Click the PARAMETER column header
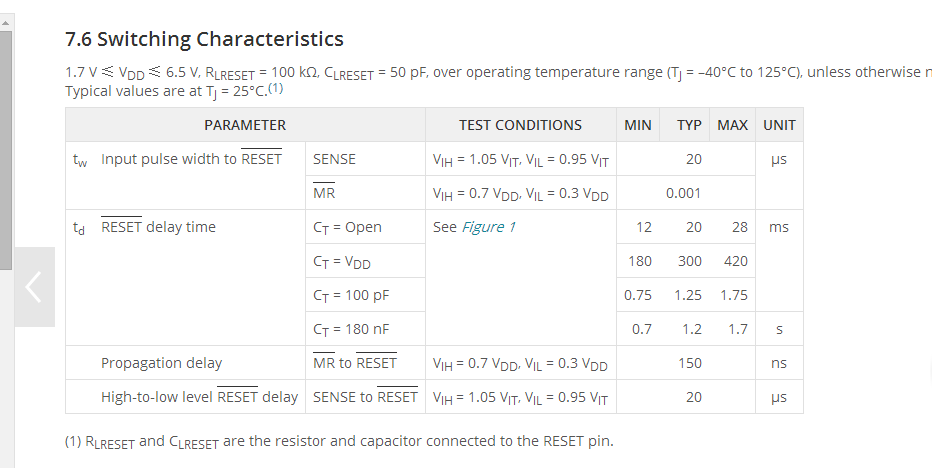The image size is (932, 468). click(245, 125)
